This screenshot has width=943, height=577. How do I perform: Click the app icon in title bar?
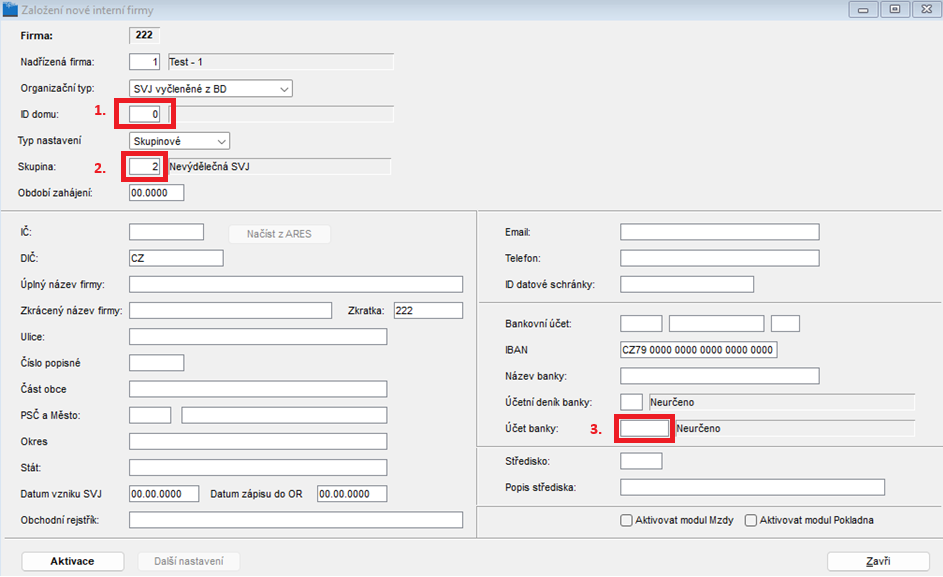(x=10, y=10)
